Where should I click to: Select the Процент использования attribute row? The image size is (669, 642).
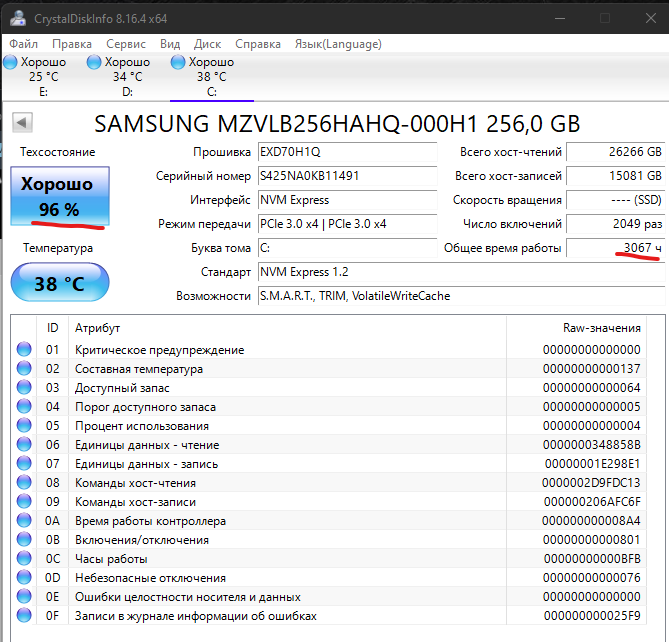(329, 425)
